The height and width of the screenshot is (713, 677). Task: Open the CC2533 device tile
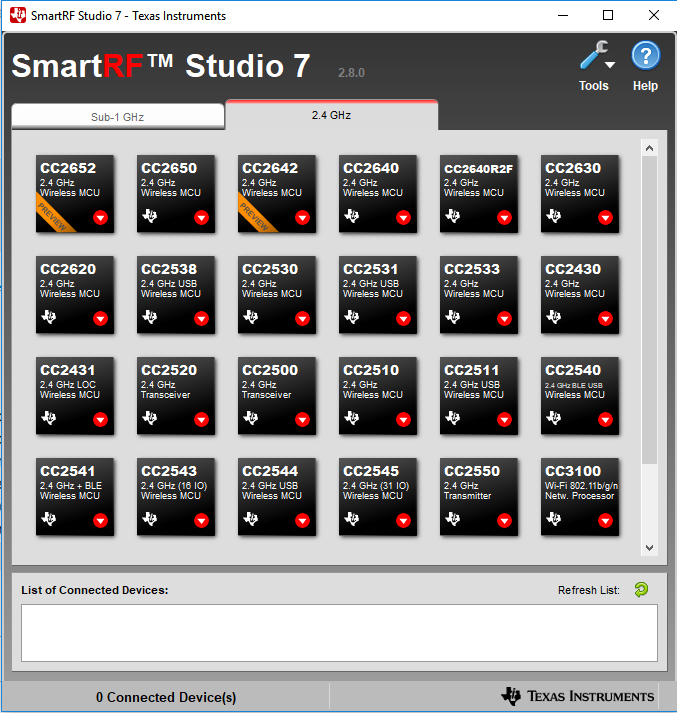pyautogui.click(x=479, y=295)
